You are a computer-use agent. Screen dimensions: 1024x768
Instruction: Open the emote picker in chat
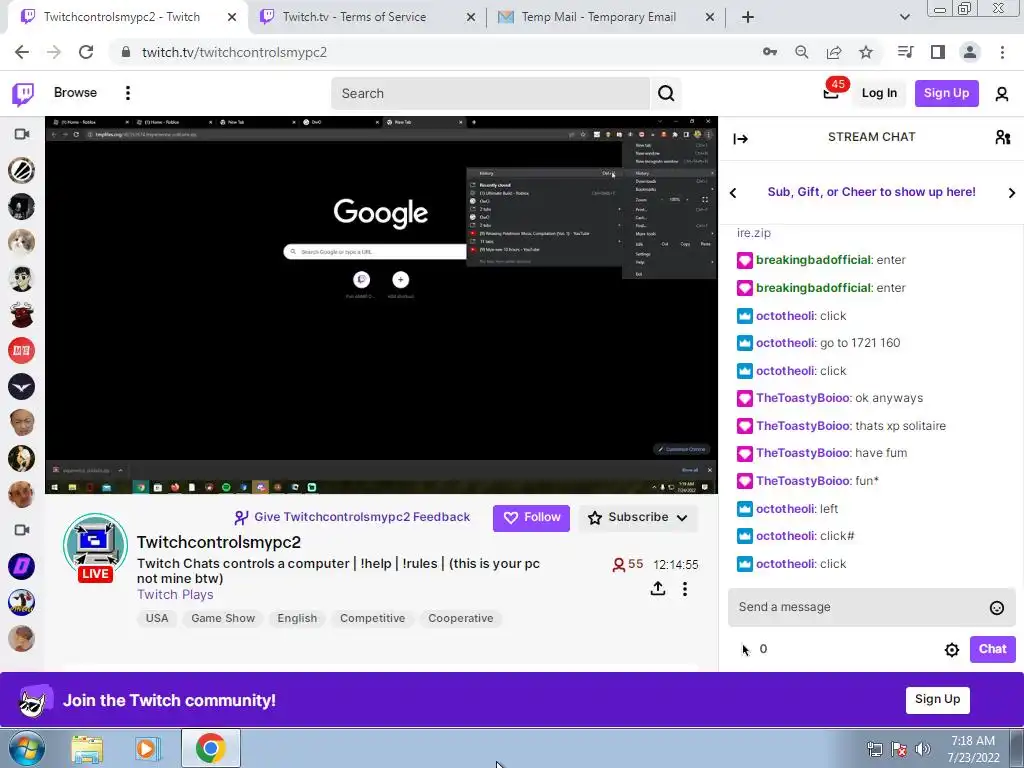point(997,608)
